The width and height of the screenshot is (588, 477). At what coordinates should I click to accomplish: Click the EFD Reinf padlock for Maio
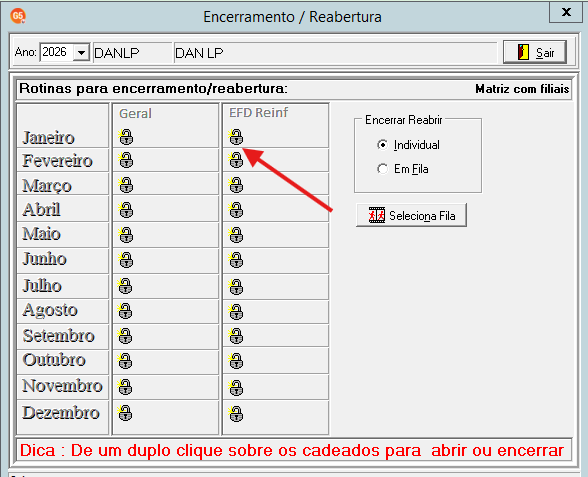(236, 235)
